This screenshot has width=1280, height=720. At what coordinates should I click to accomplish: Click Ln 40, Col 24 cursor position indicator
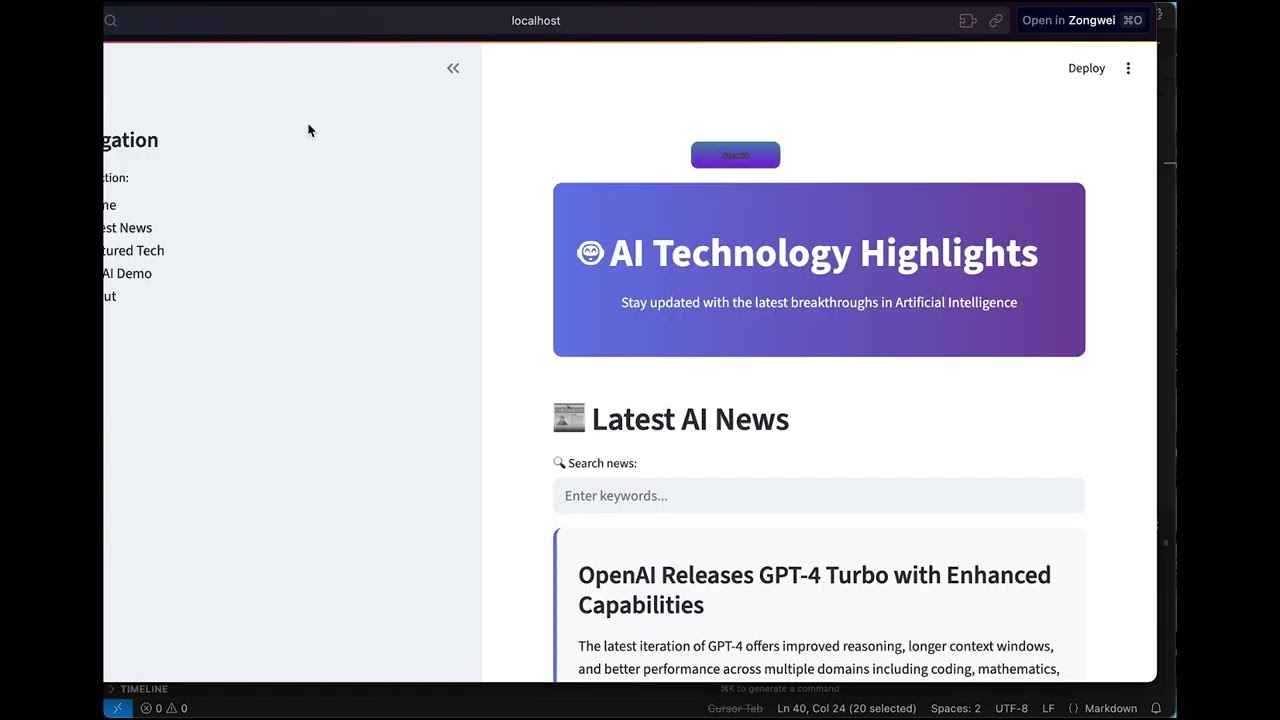pyautogui.click(x=846, y=708)
